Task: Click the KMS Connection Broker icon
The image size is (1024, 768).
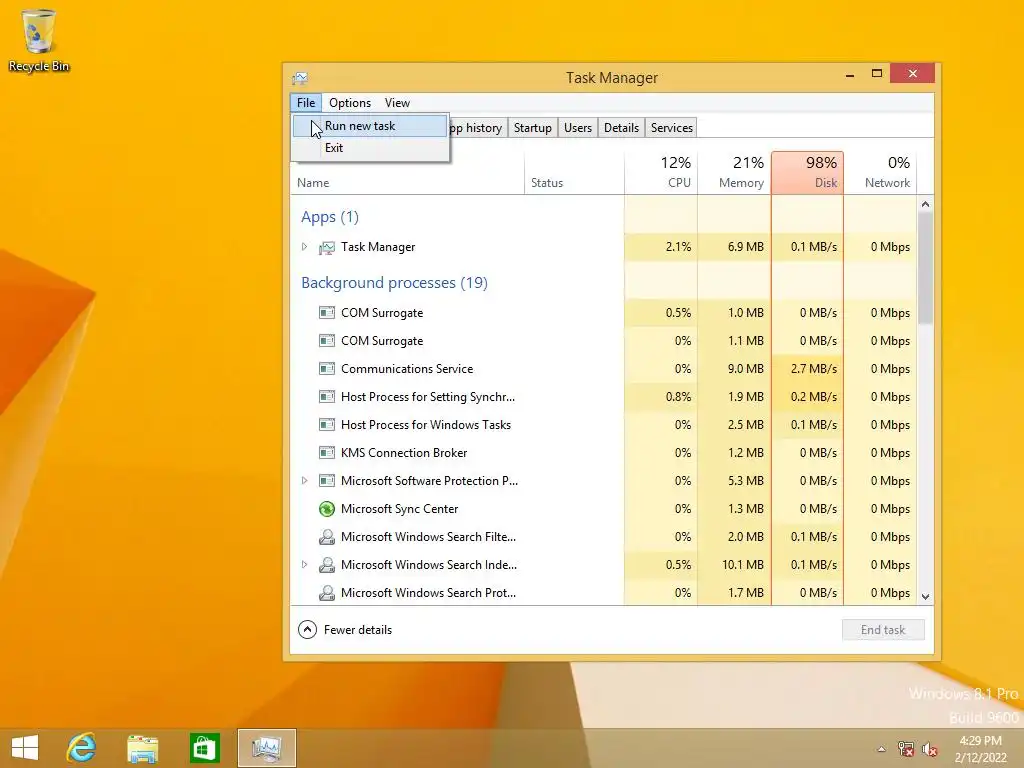Action: 327,453
